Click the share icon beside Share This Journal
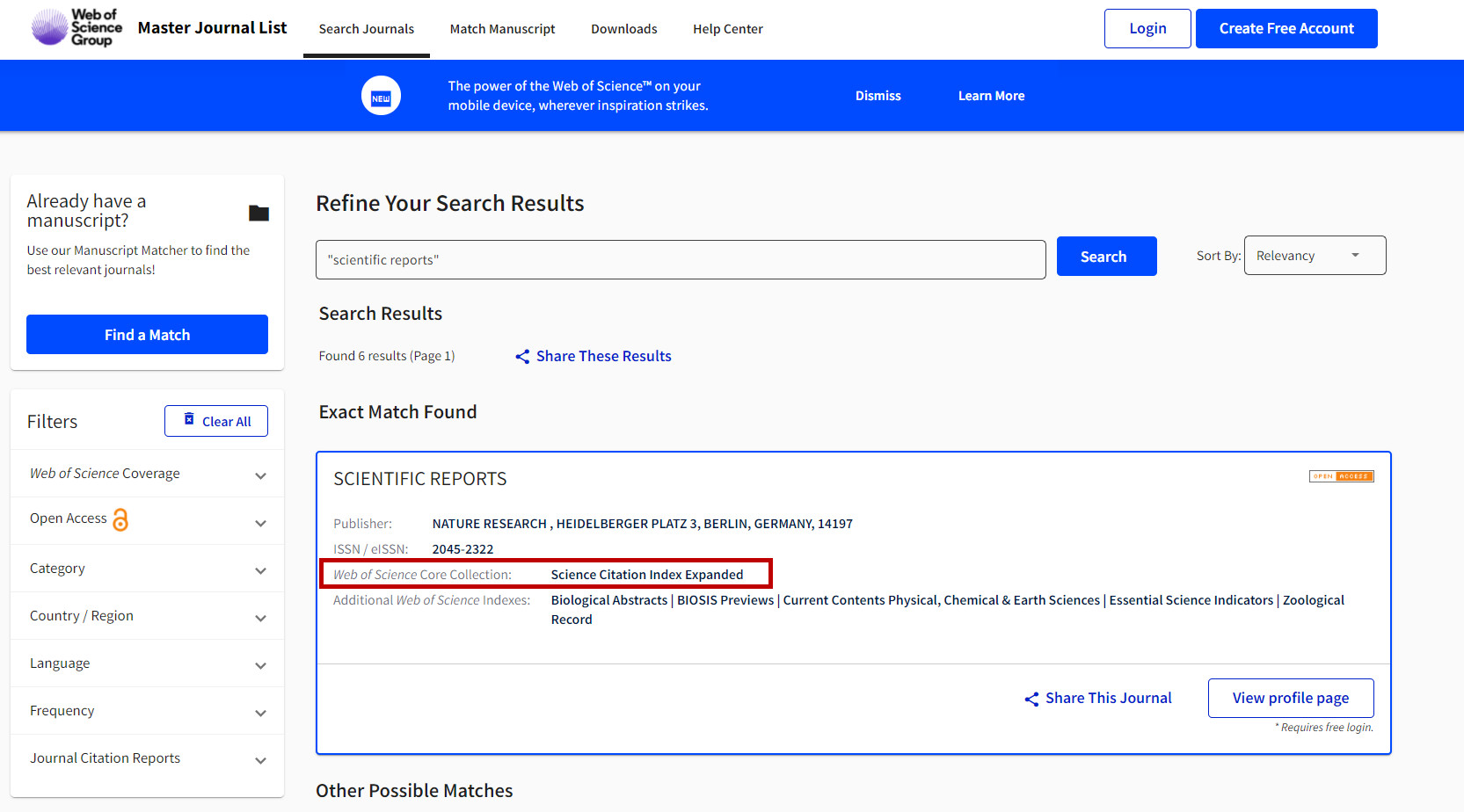 [x=1031, y=699]
